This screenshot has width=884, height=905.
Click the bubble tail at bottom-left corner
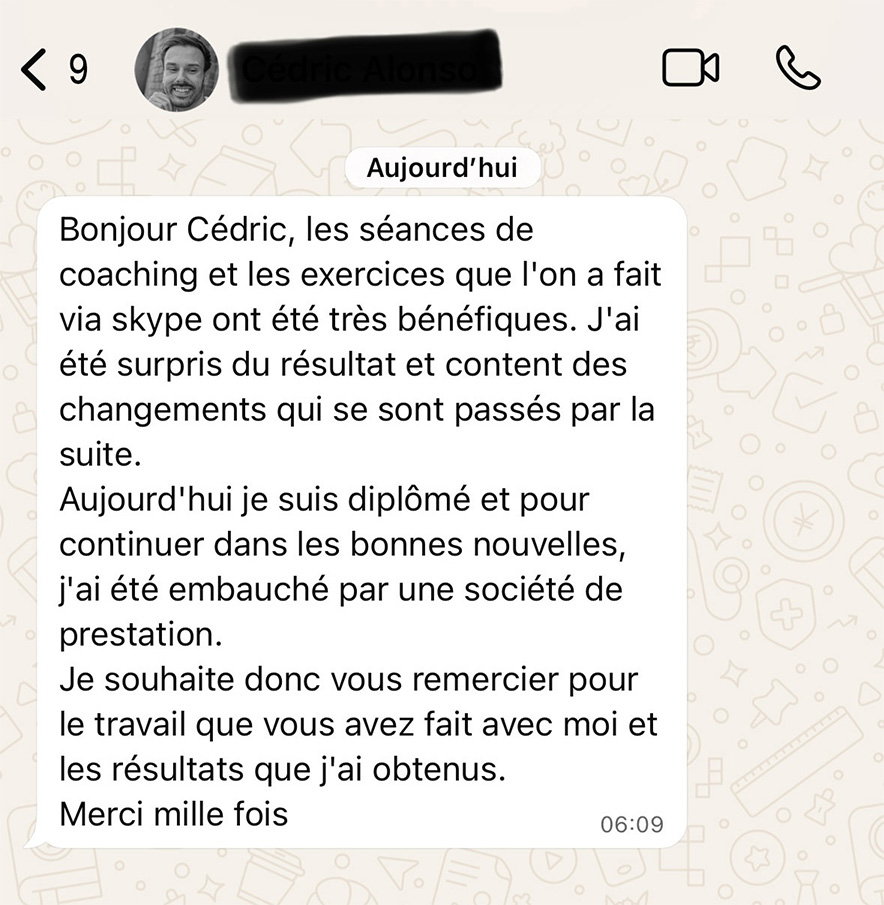click(36, 840)
